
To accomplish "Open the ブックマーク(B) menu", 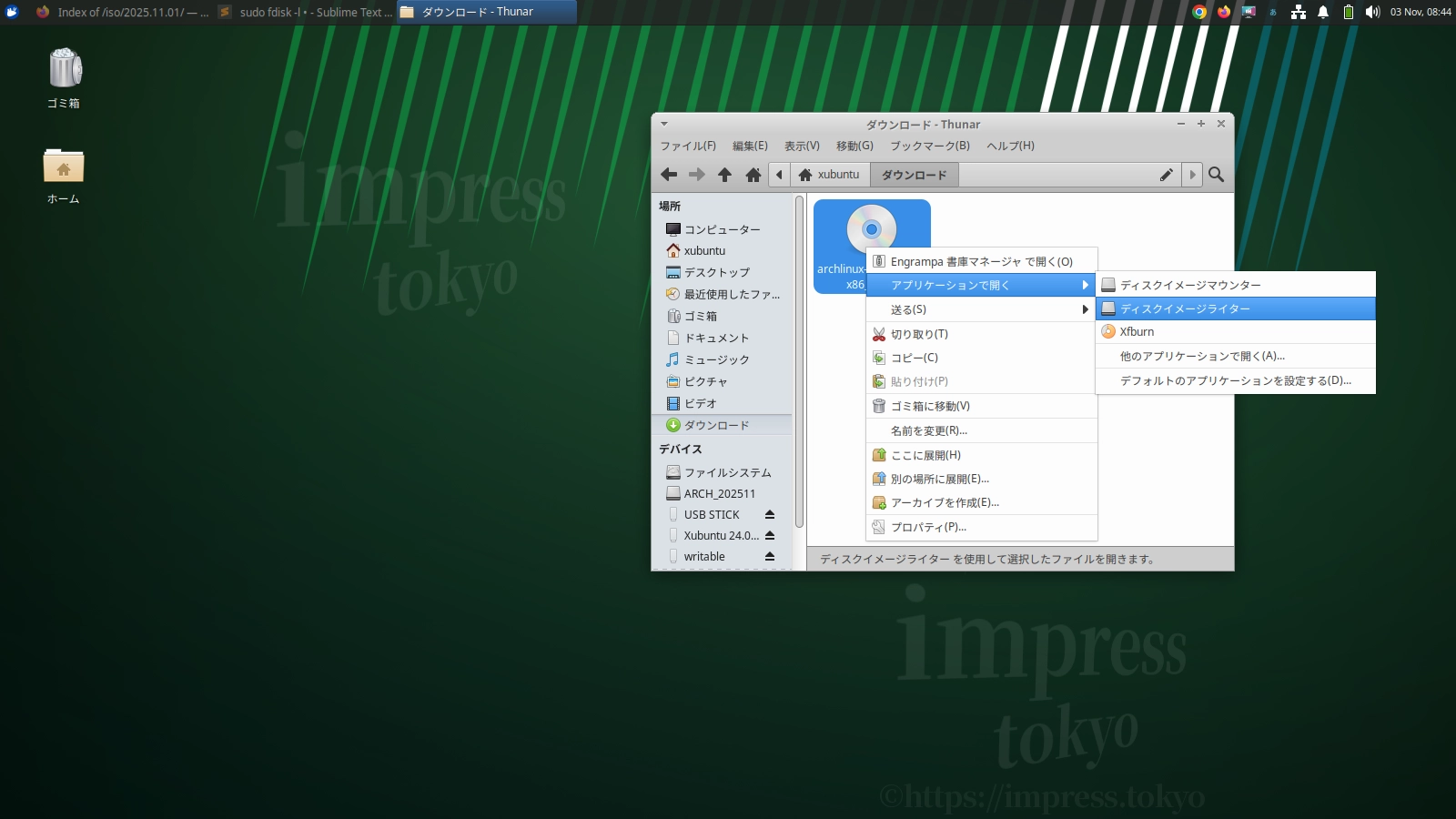I will [930, 146].
